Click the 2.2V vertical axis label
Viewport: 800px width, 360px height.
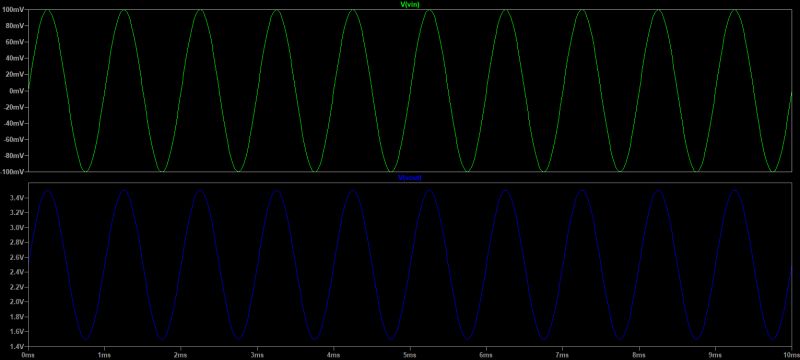click(x=17, y=287)
